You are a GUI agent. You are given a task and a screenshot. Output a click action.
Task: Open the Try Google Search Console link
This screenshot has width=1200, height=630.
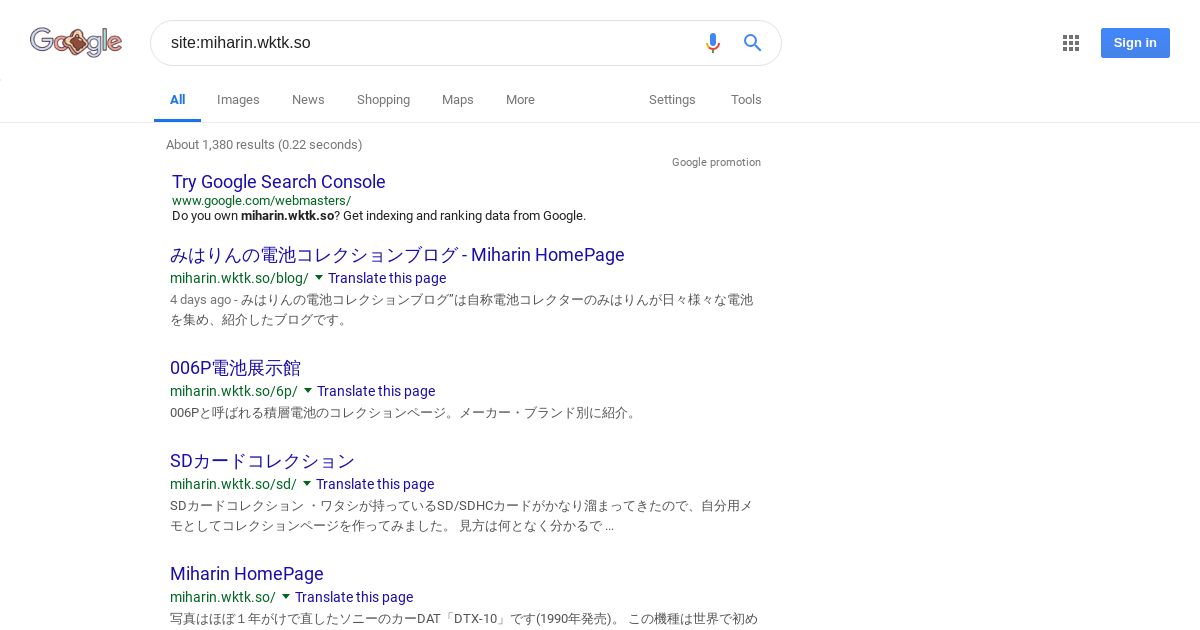pos(278,182)
